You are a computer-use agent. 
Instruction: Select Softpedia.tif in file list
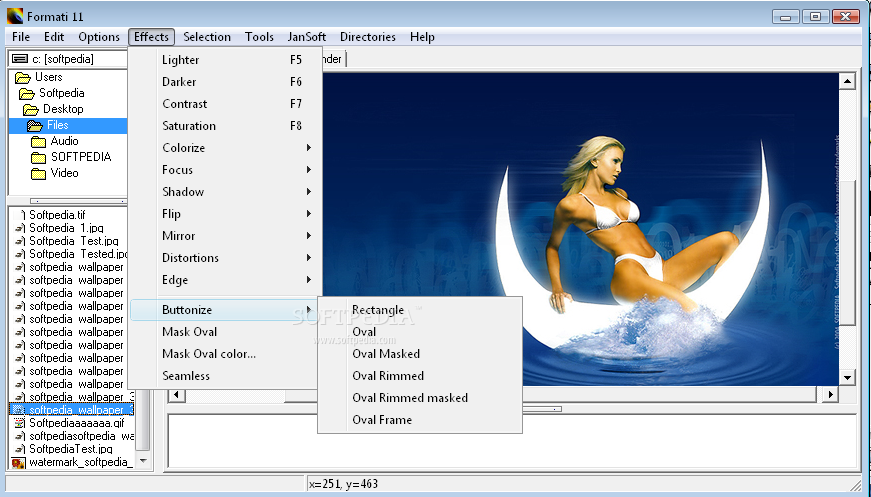(57, 215)
